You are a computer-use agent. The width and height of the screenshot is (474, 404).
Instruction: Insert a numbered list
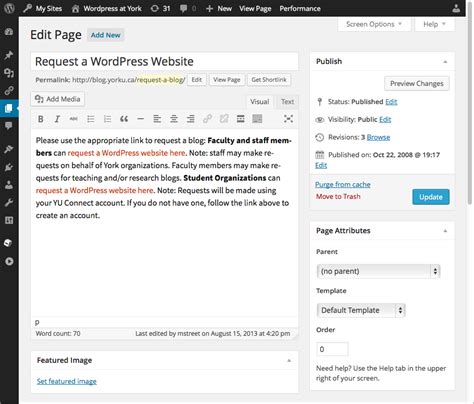click(x=107, y=119)
